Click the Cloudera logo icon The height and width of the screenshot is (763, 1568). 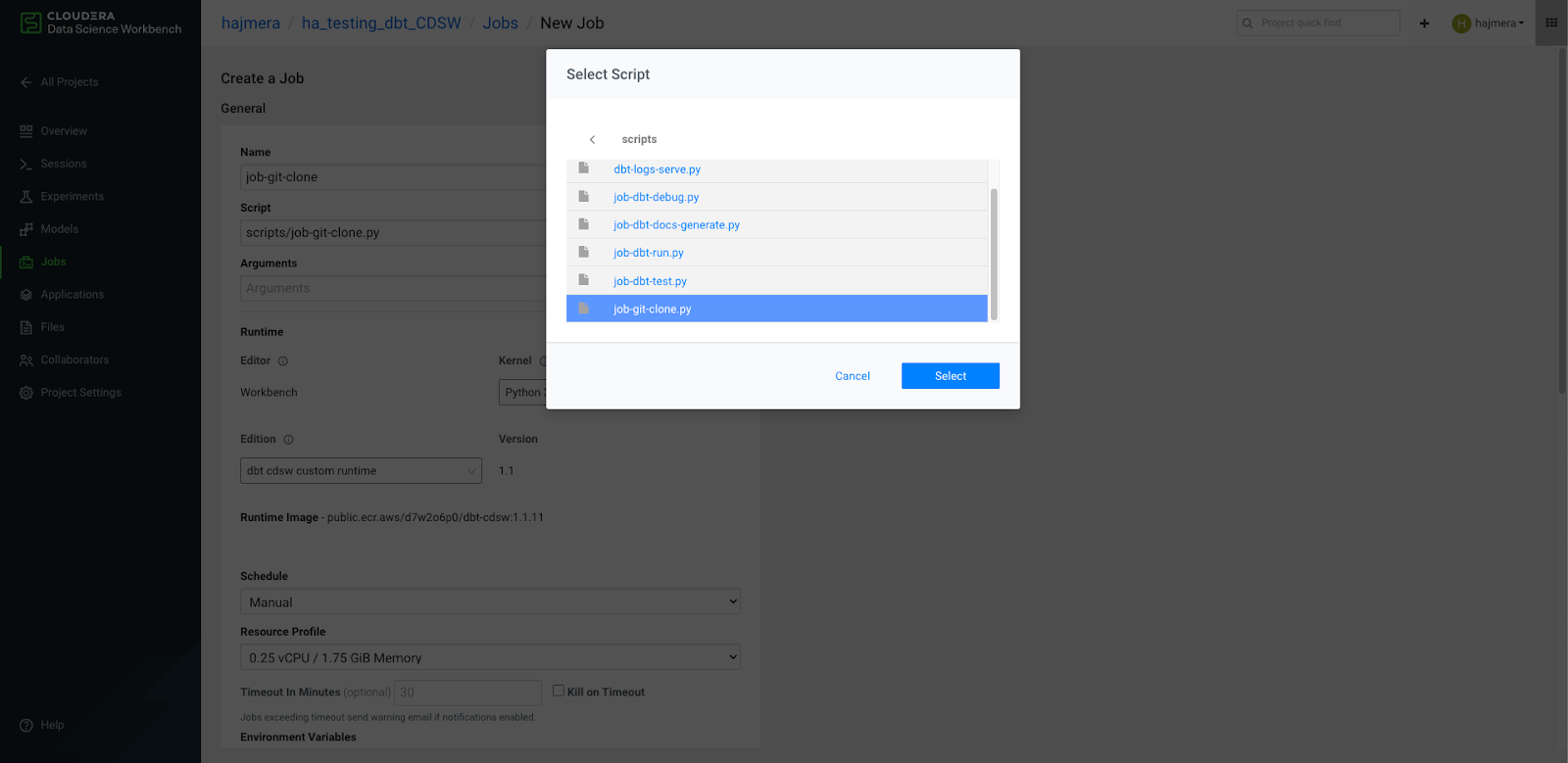tap(31, 23)
